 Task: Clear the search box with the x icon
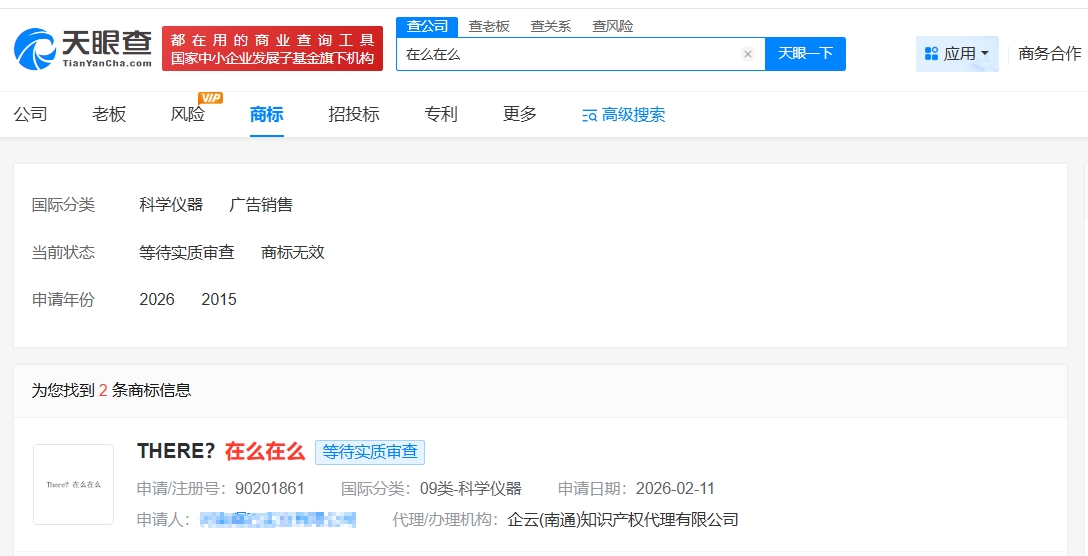747,54
